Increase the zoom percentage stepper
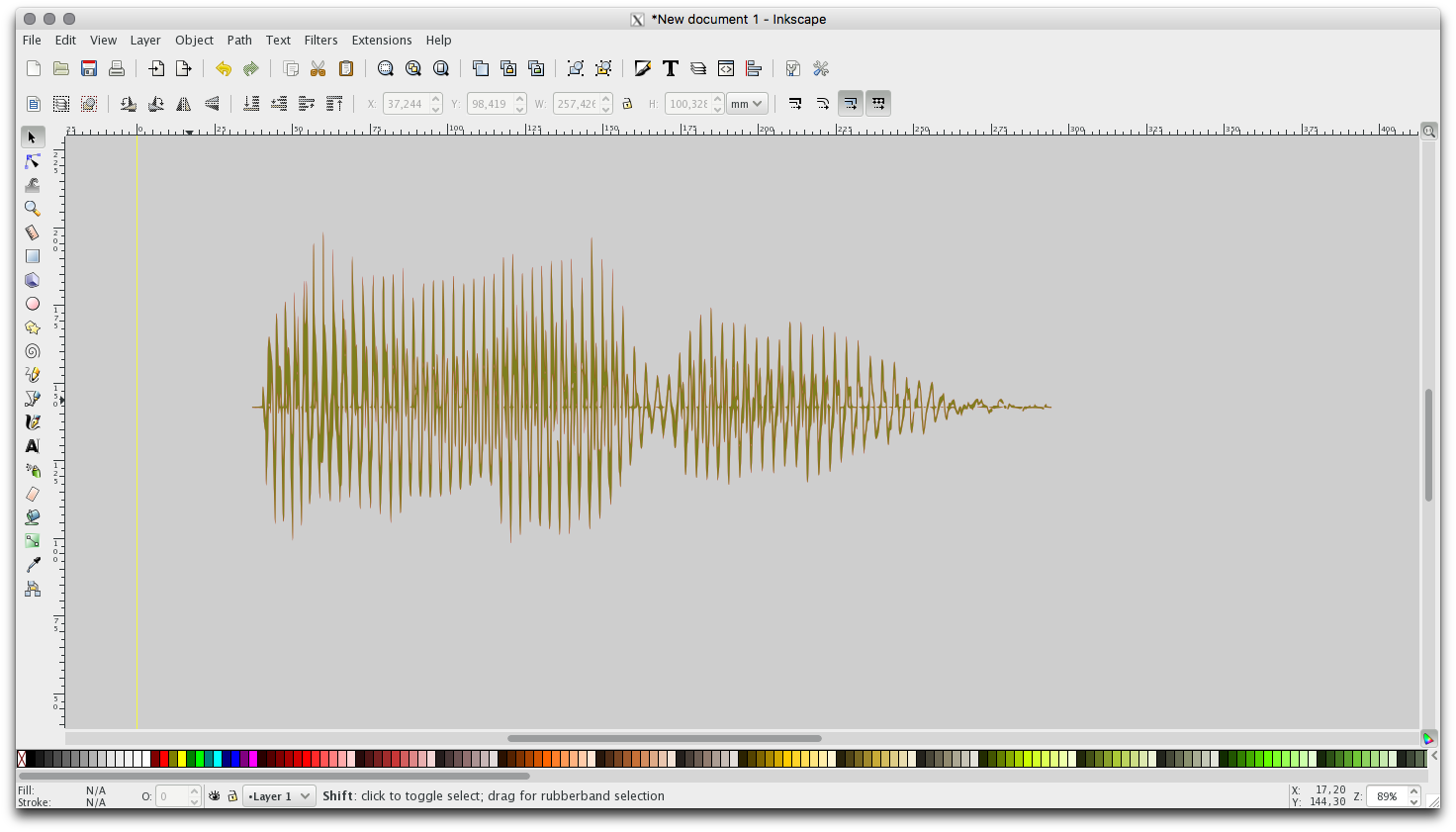 click(x=1414, y=790)
